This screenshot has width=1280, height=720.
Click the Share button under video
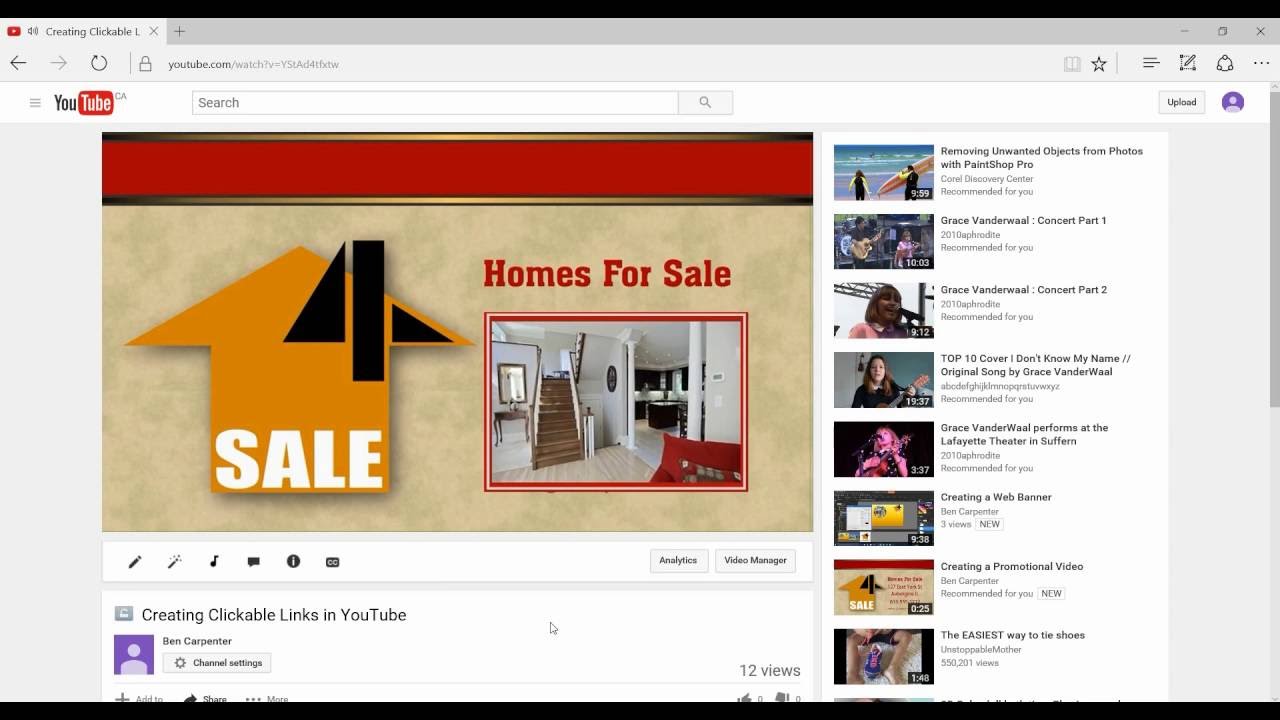[205, 699]
